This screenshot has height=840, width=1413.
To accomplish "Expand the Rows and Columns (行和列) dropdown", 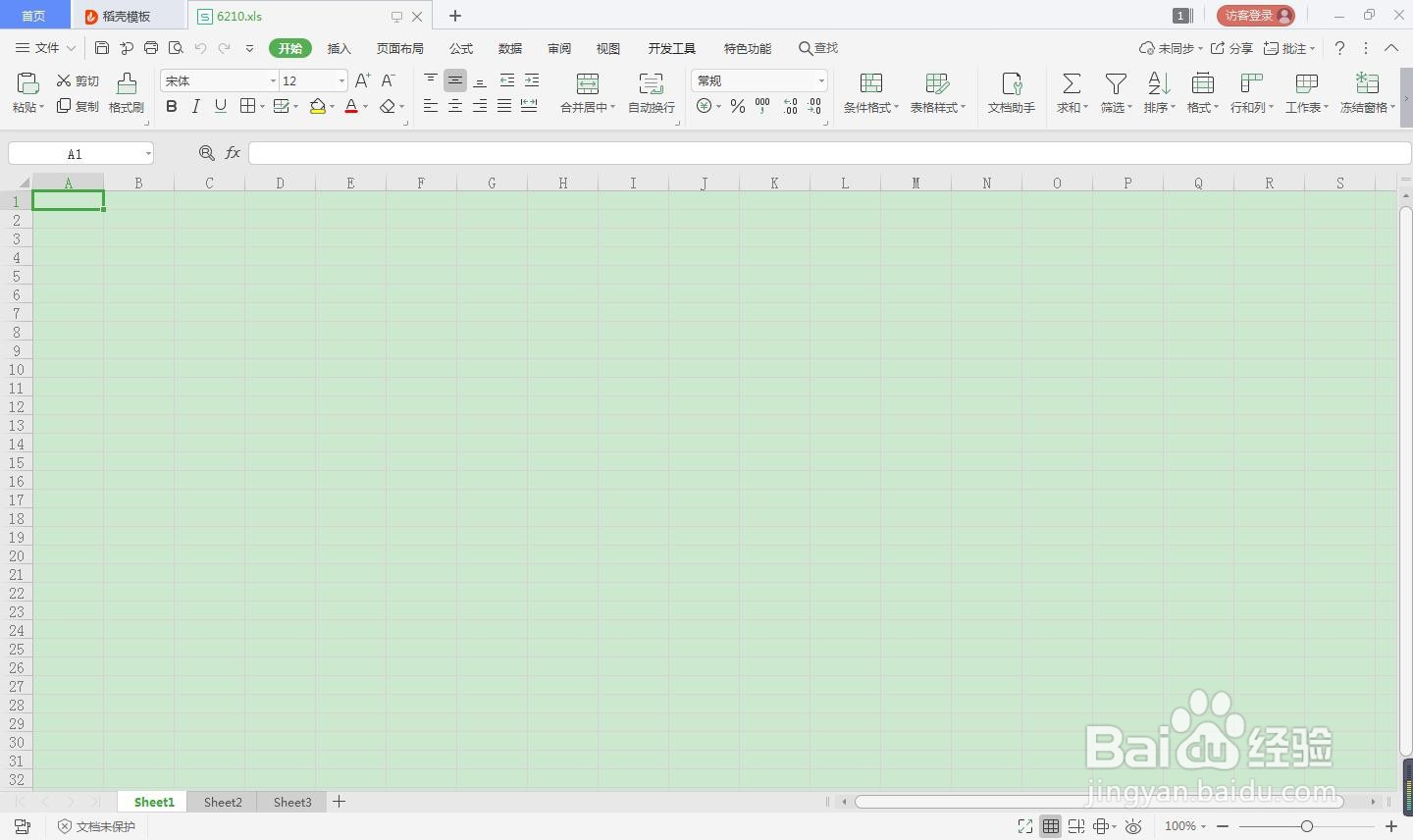I will 1271,107.
